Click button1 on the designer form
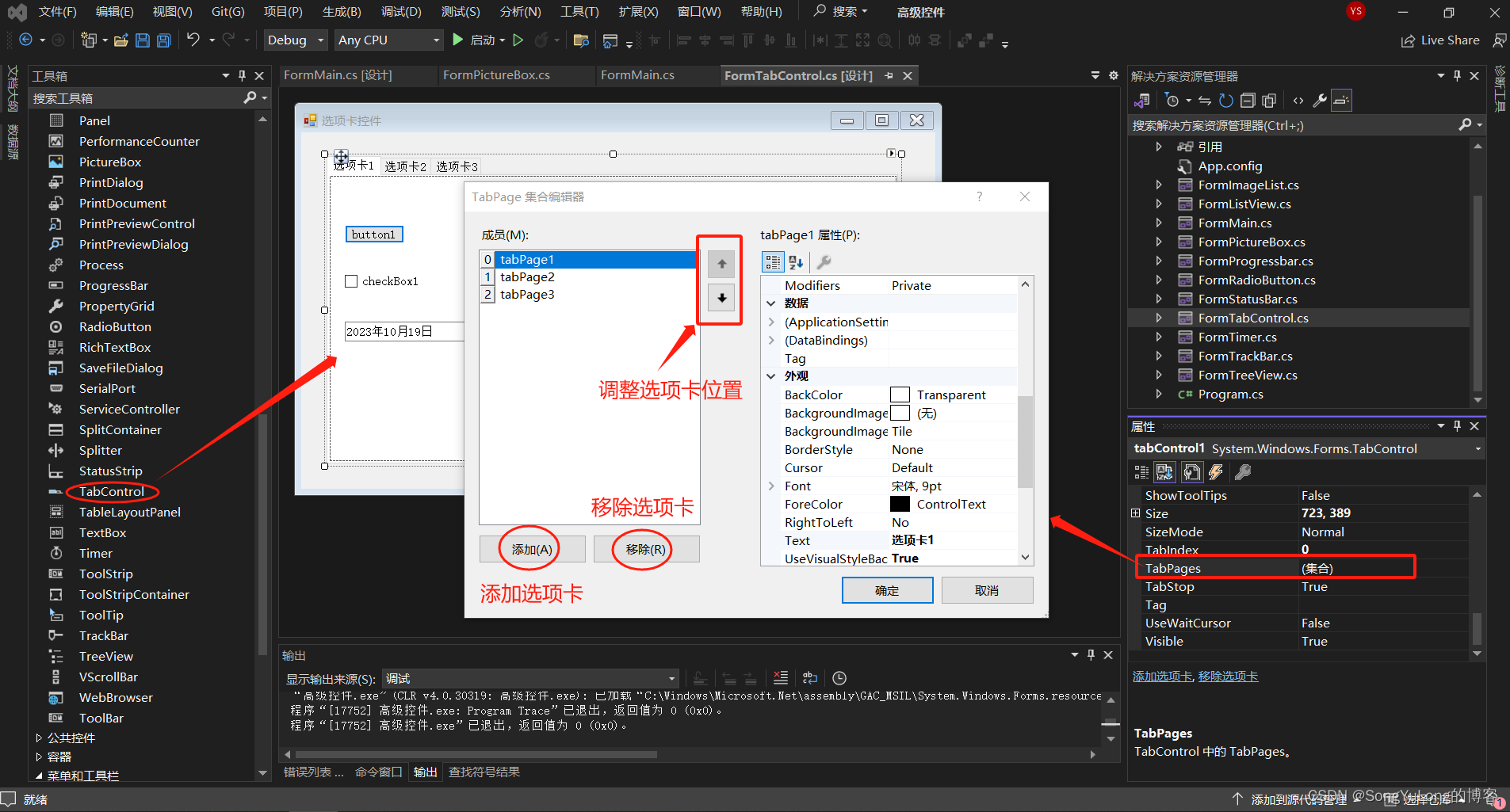 374,234
